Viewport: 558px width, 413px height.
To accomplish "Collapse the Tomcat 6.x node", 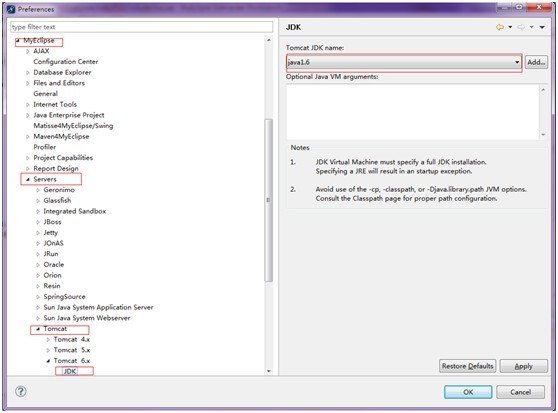I will (48, 361).
